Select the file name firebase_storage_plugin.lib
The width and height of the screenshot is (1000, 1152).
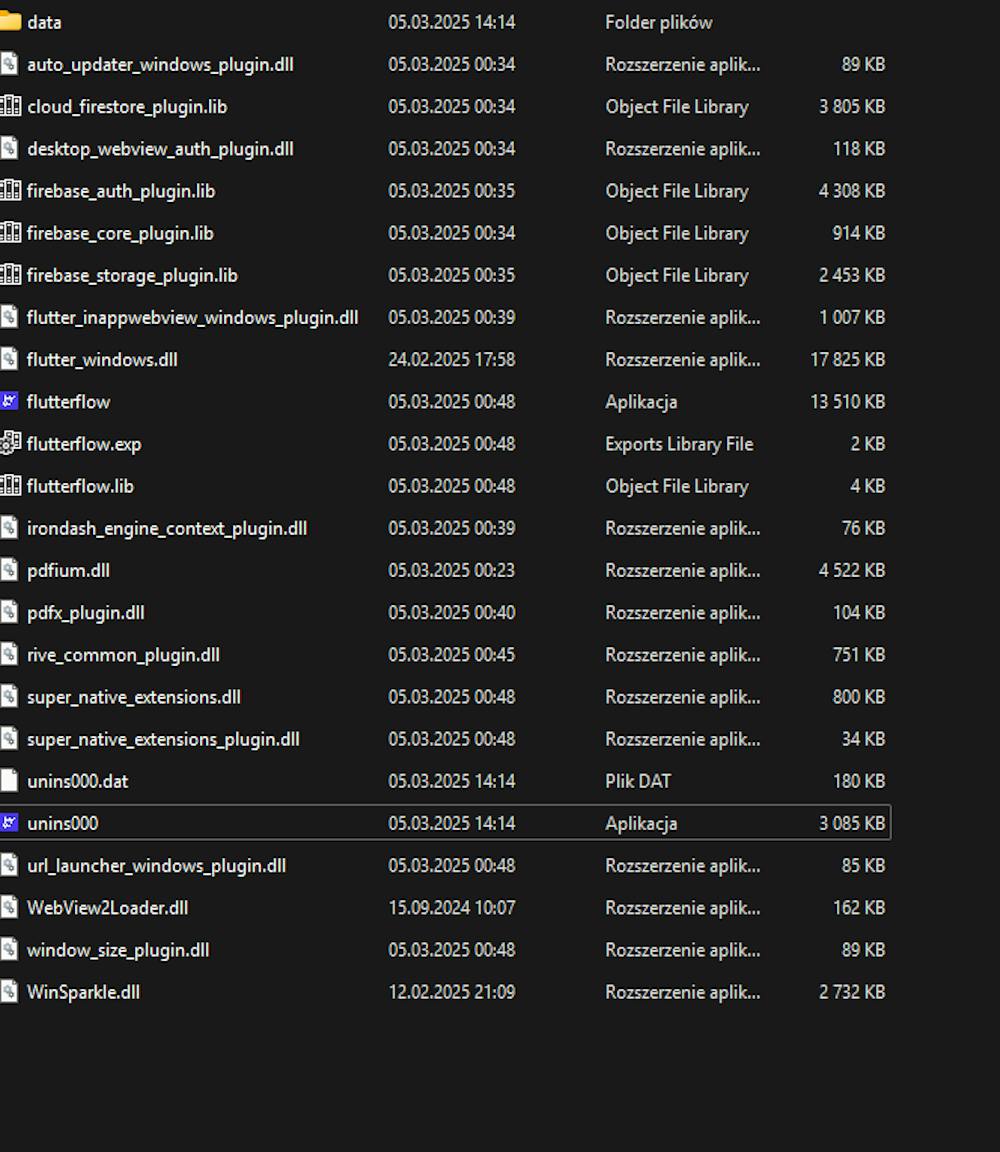[132, 276]
